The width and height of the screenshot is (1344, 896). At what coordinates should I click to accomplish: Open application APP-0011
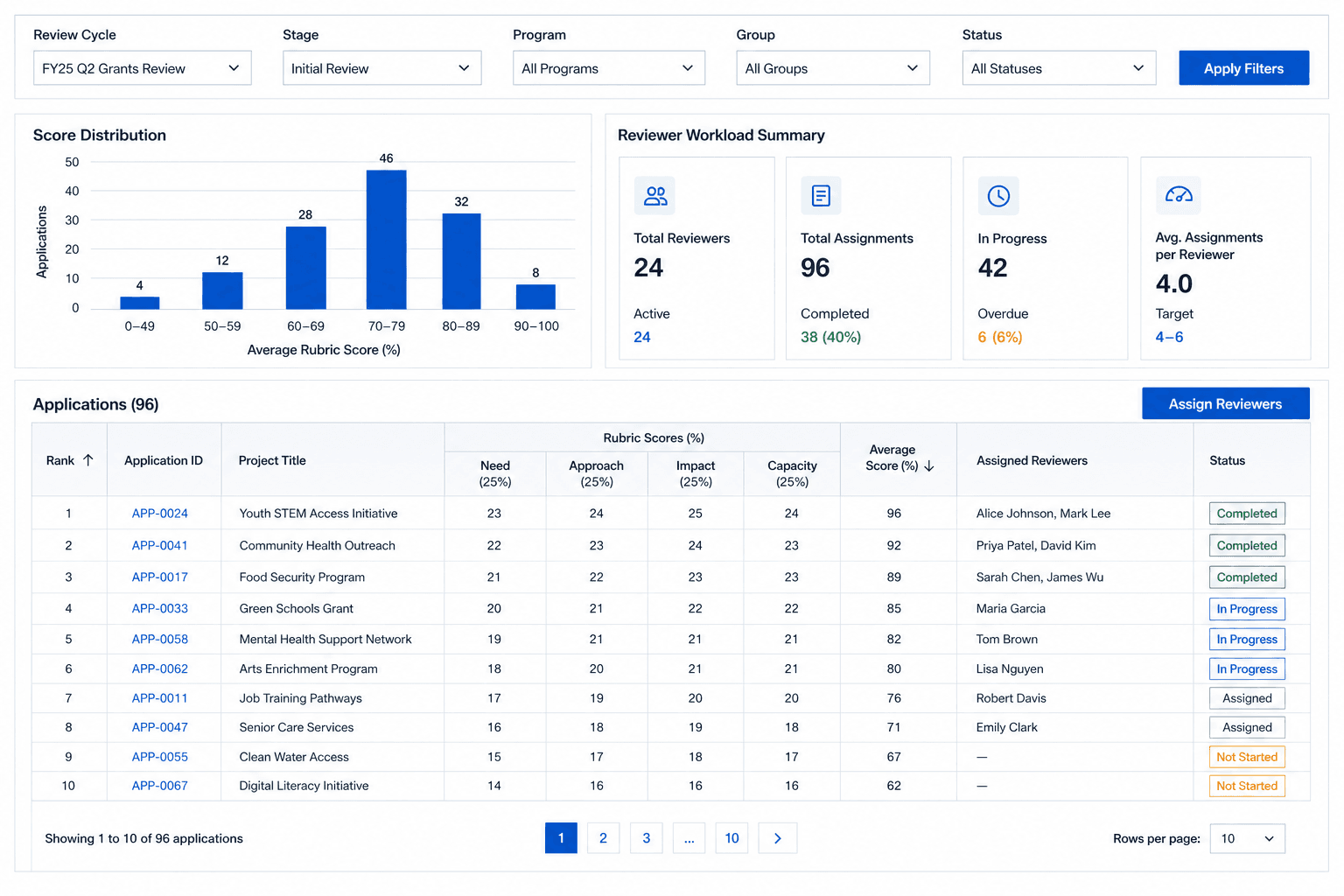click(160, 698)
